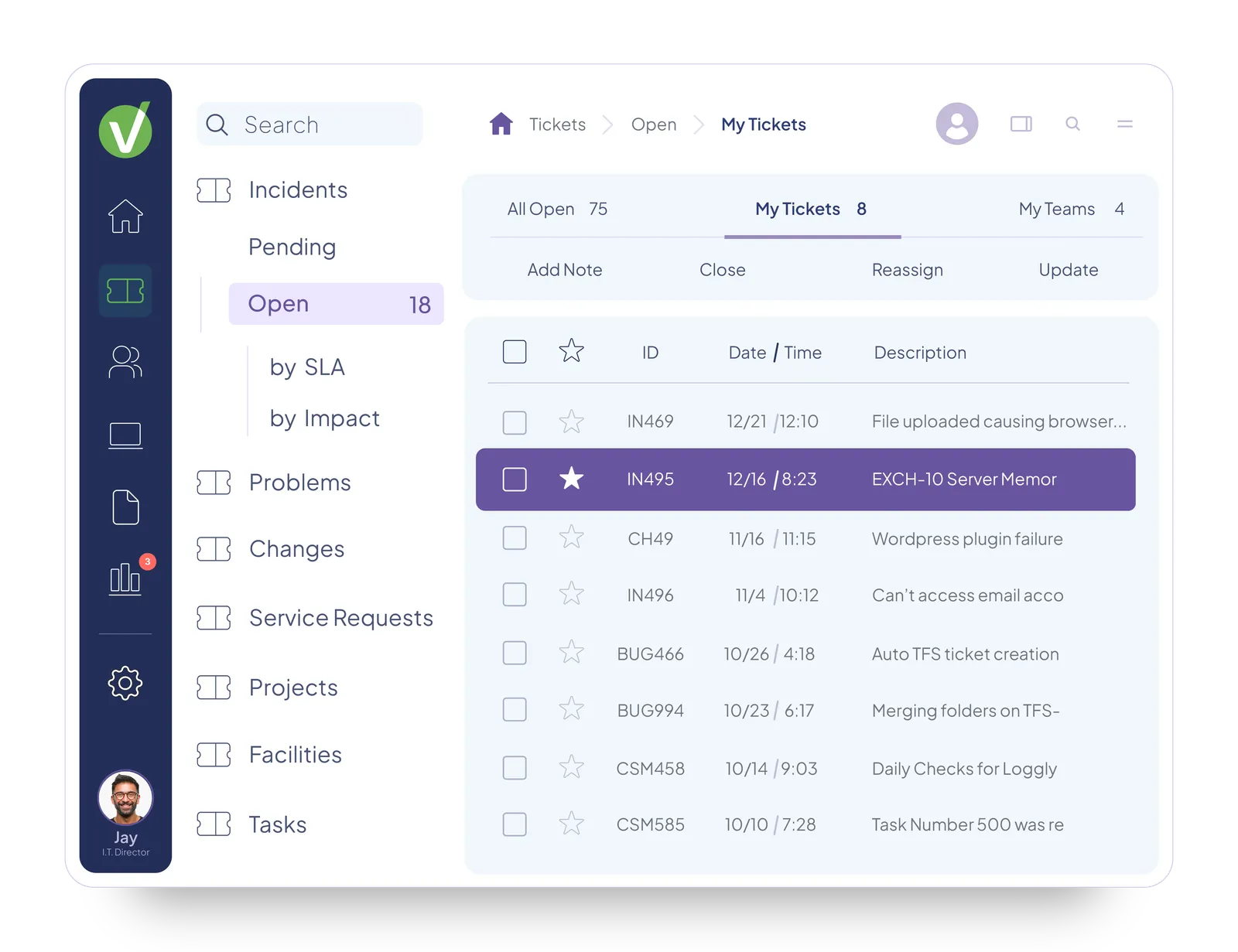
Task: Click Jay's profile photo in sidebar
Action: coord(125,797)
